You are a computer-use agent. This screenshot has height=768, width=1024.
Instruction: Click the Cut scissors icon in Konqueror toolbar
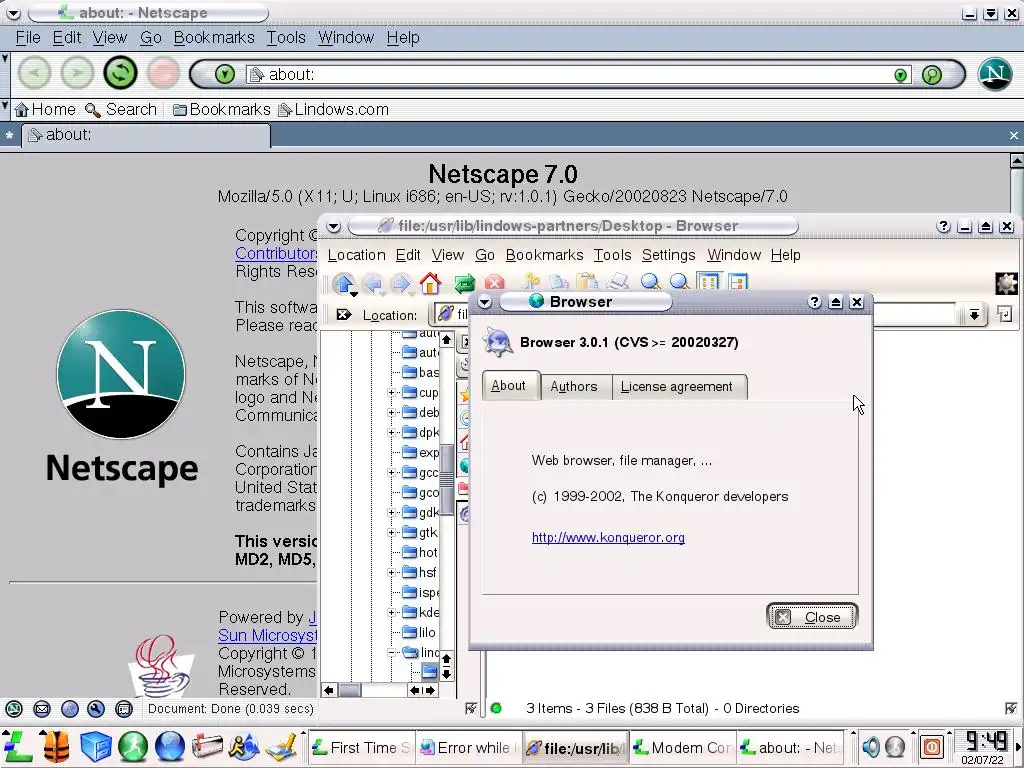530,282
